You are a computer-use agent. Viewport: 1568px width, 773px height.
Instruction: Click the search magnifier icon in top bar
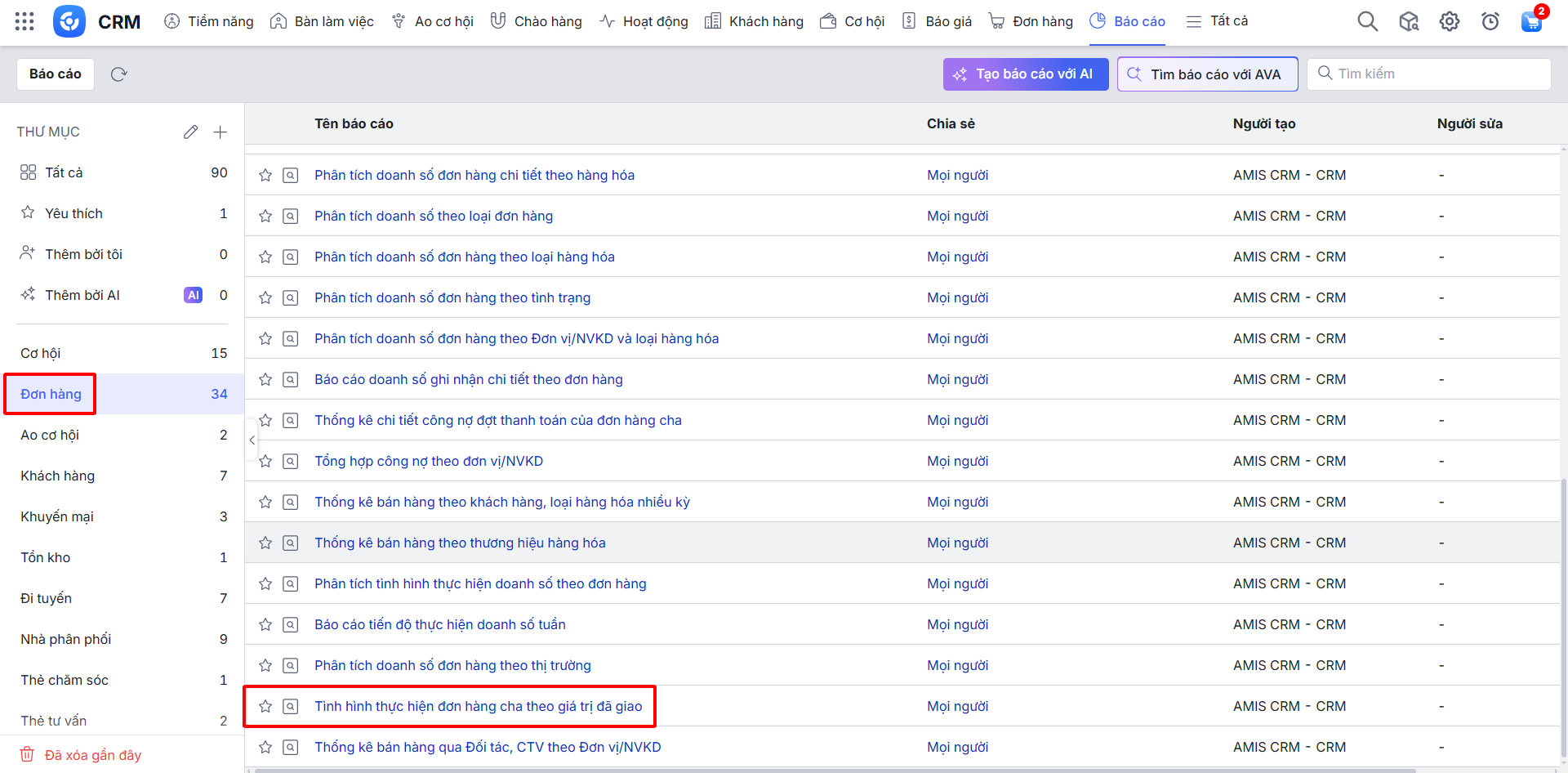click(x=1367, y=21)
